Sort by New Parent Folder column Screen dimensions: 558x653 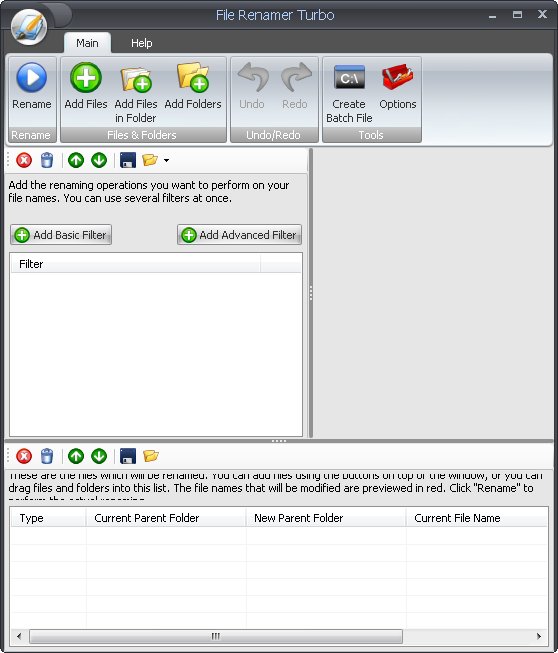click(326, 518)
